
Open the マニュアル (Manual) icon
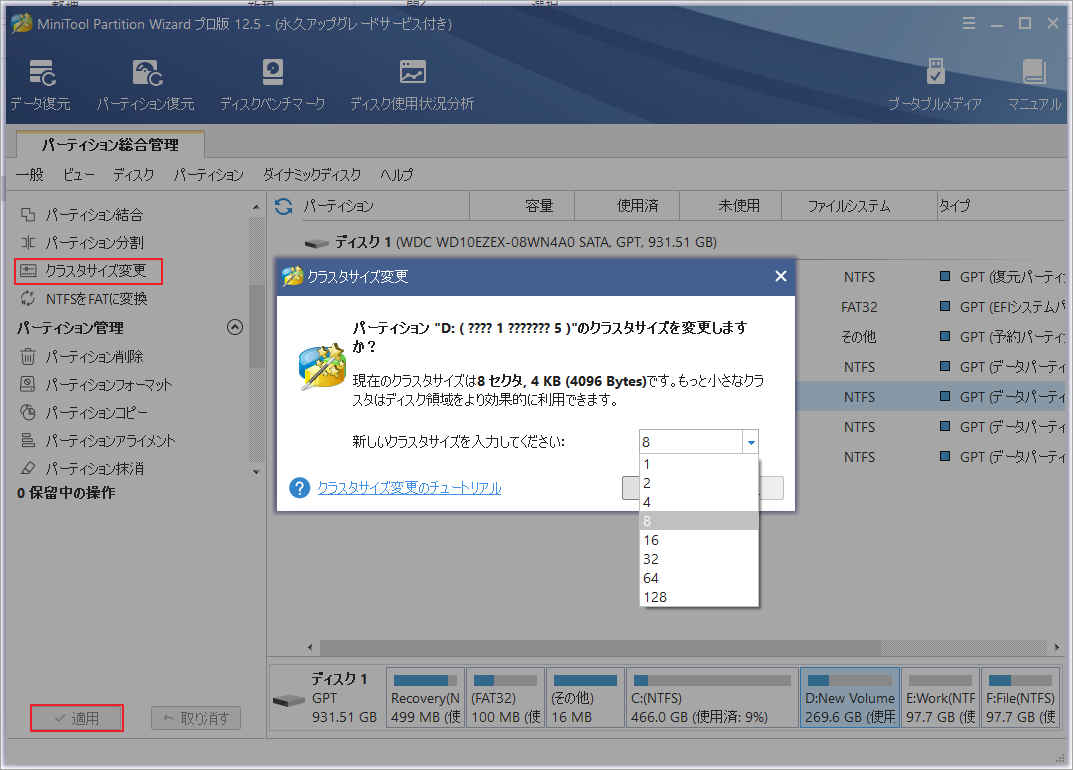pos(1034,85)
